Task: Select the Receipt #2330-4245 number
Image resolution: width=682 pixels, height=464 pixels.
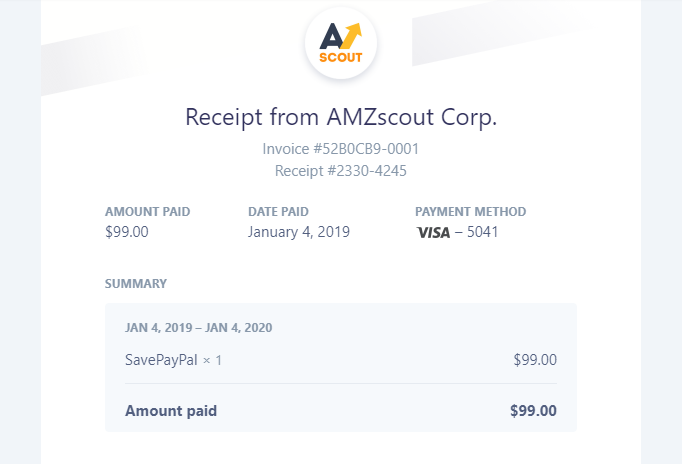Action: pos(340,171)
